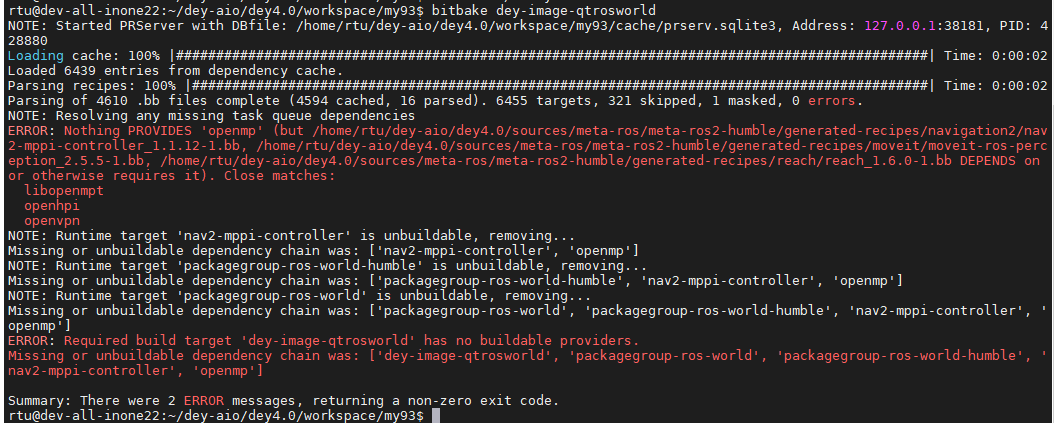1054x423 pixels.
Task: Click the 'Loaded 6439 entries' line
Action: [x=175, y=70]
